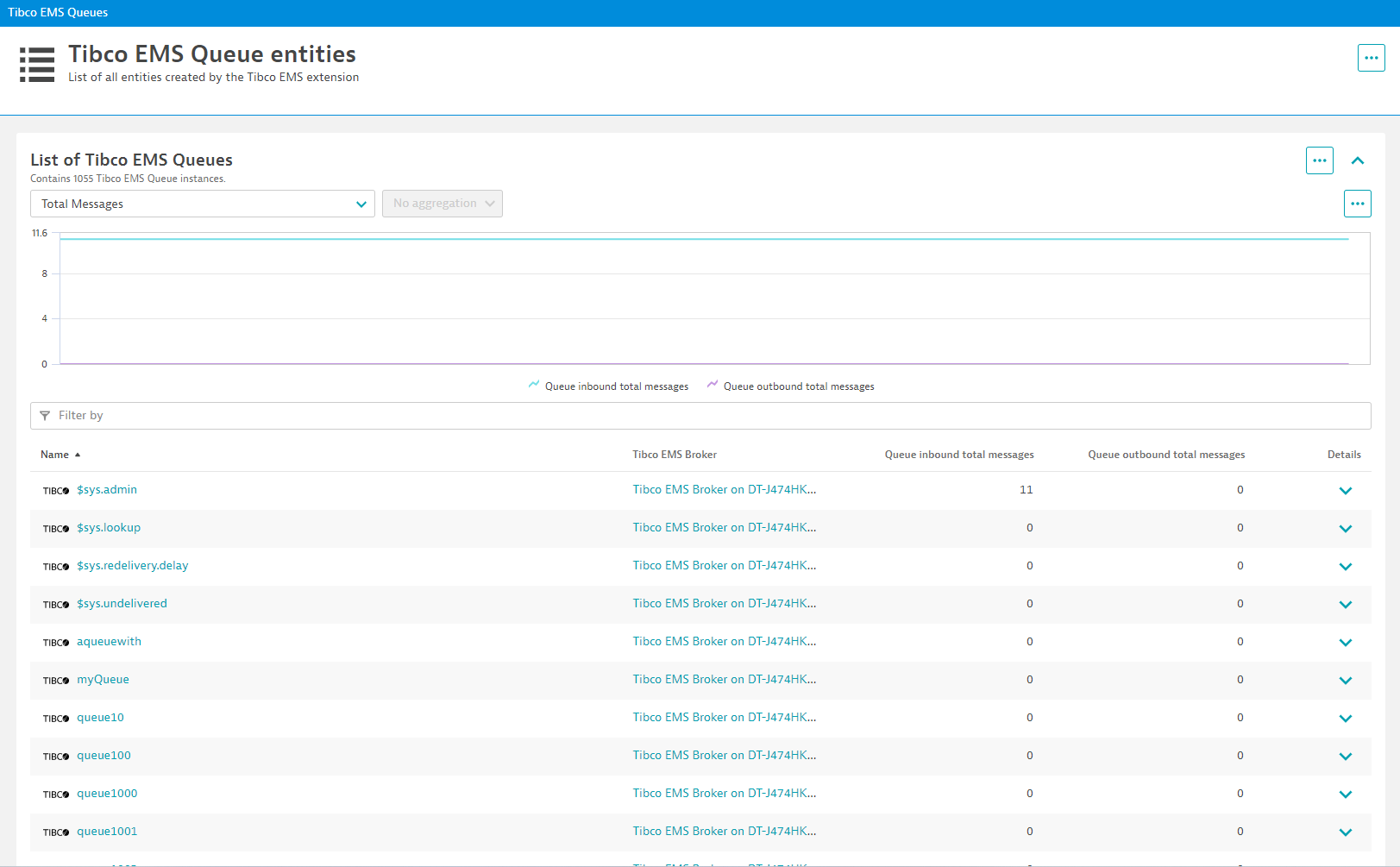Open broker link in $sys.redelivery.delay row

point(725,566)
